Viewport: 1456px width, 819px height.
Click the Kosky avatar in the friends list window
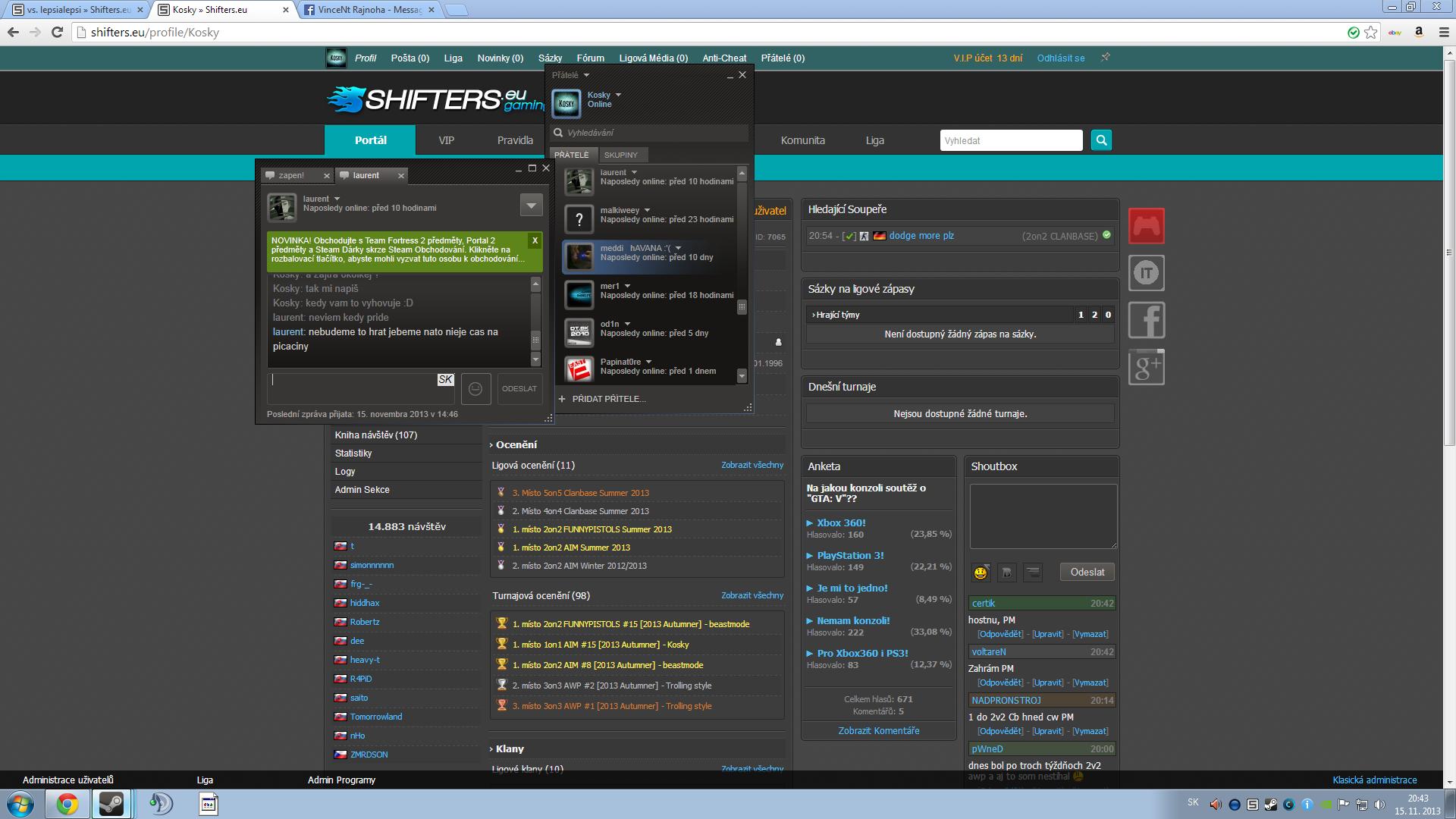pyautogui.click(x=566, y=103)
